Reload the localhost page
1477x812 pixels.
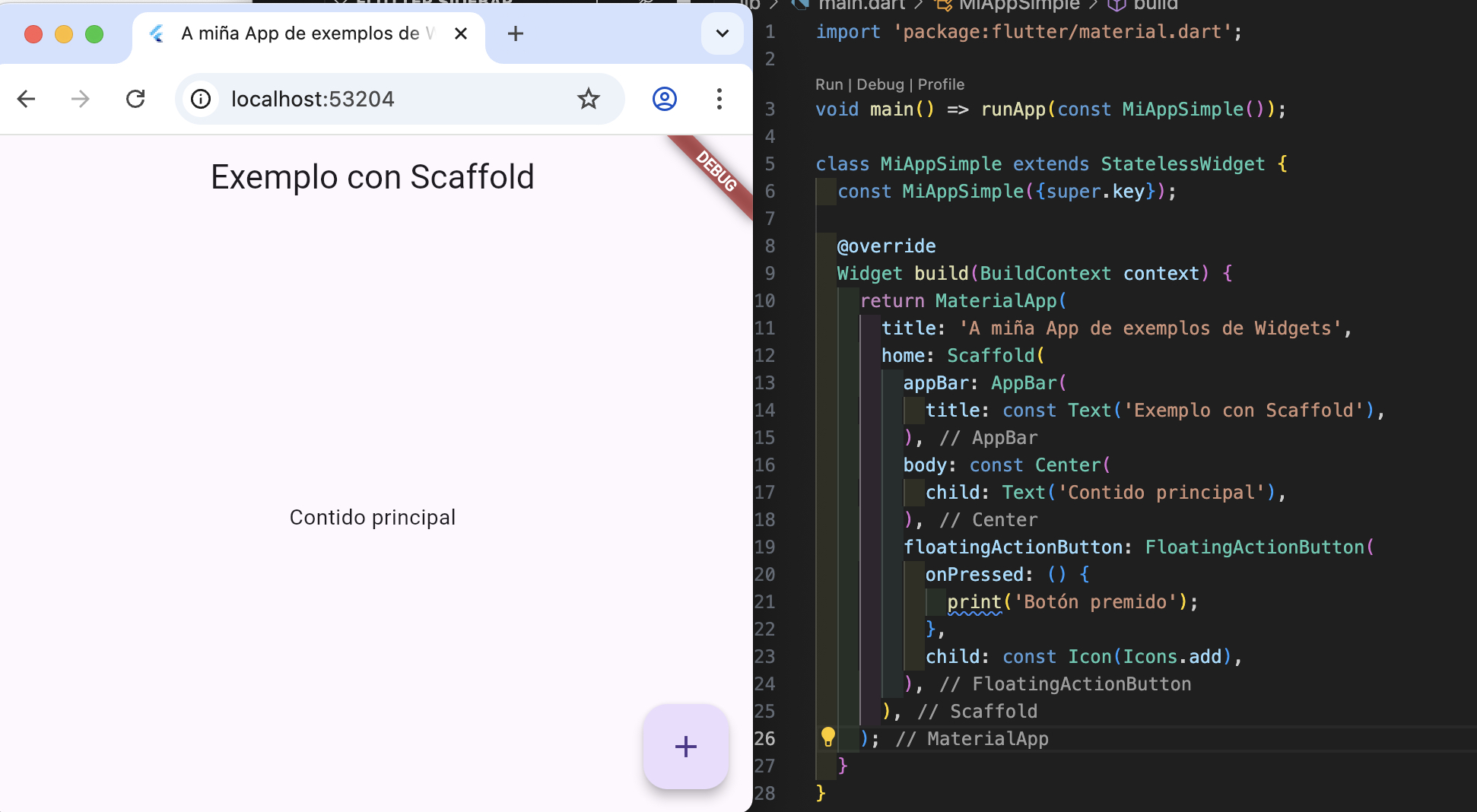click(135, 99)
